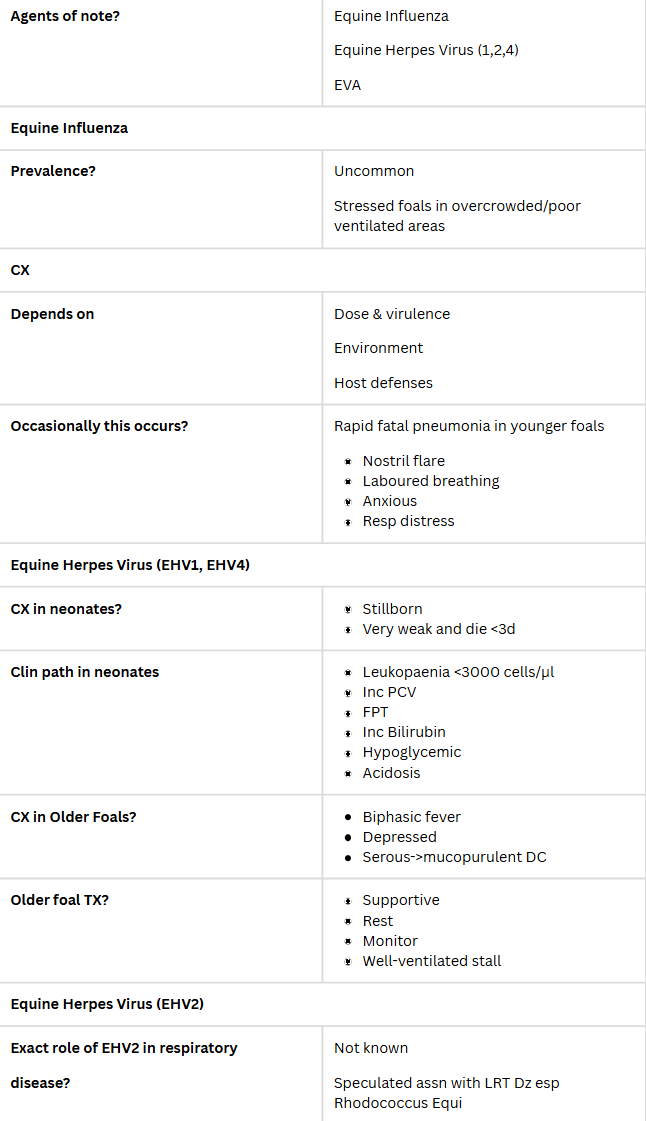646x1121 pixels.
Task: Click the 'Uncommon' answer text
Action: [x=374, y=171]
